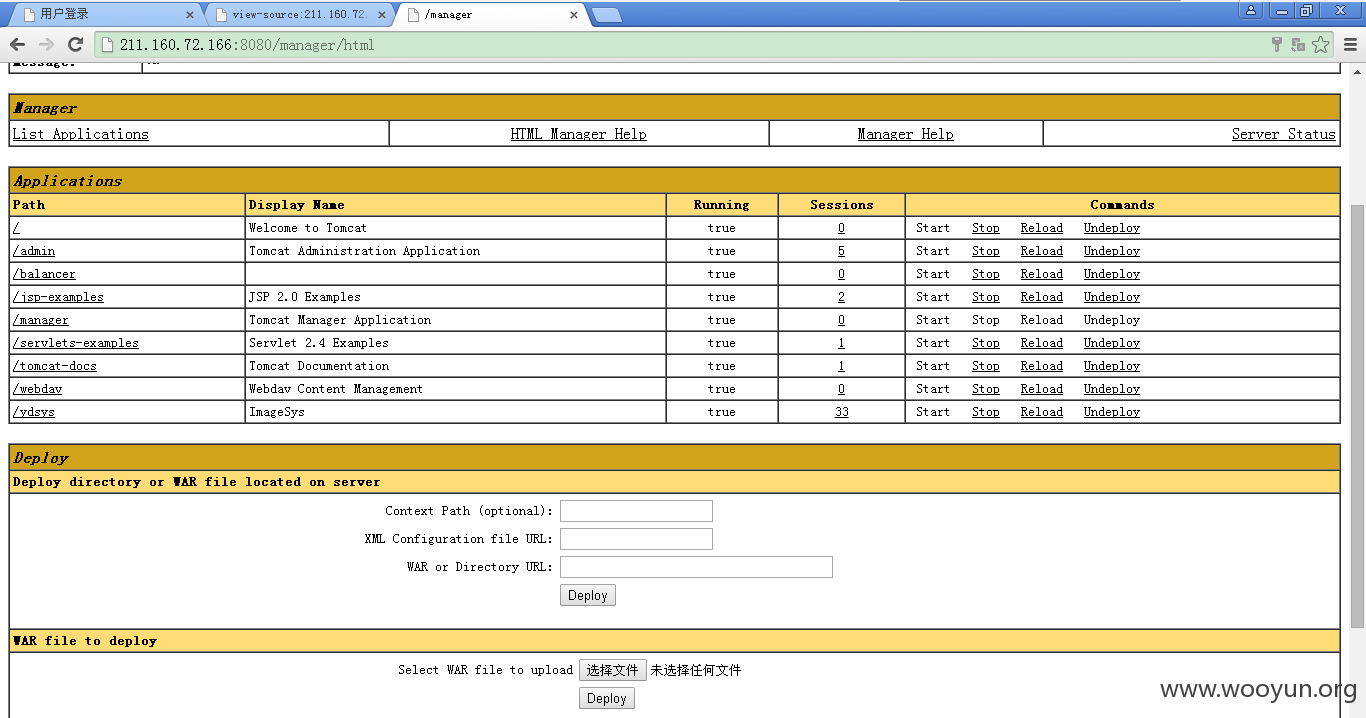This screenshot has height=718, width=1366.
Task: Open the Server Status link
Action: pyautogui.click(x=1284, y=134)
